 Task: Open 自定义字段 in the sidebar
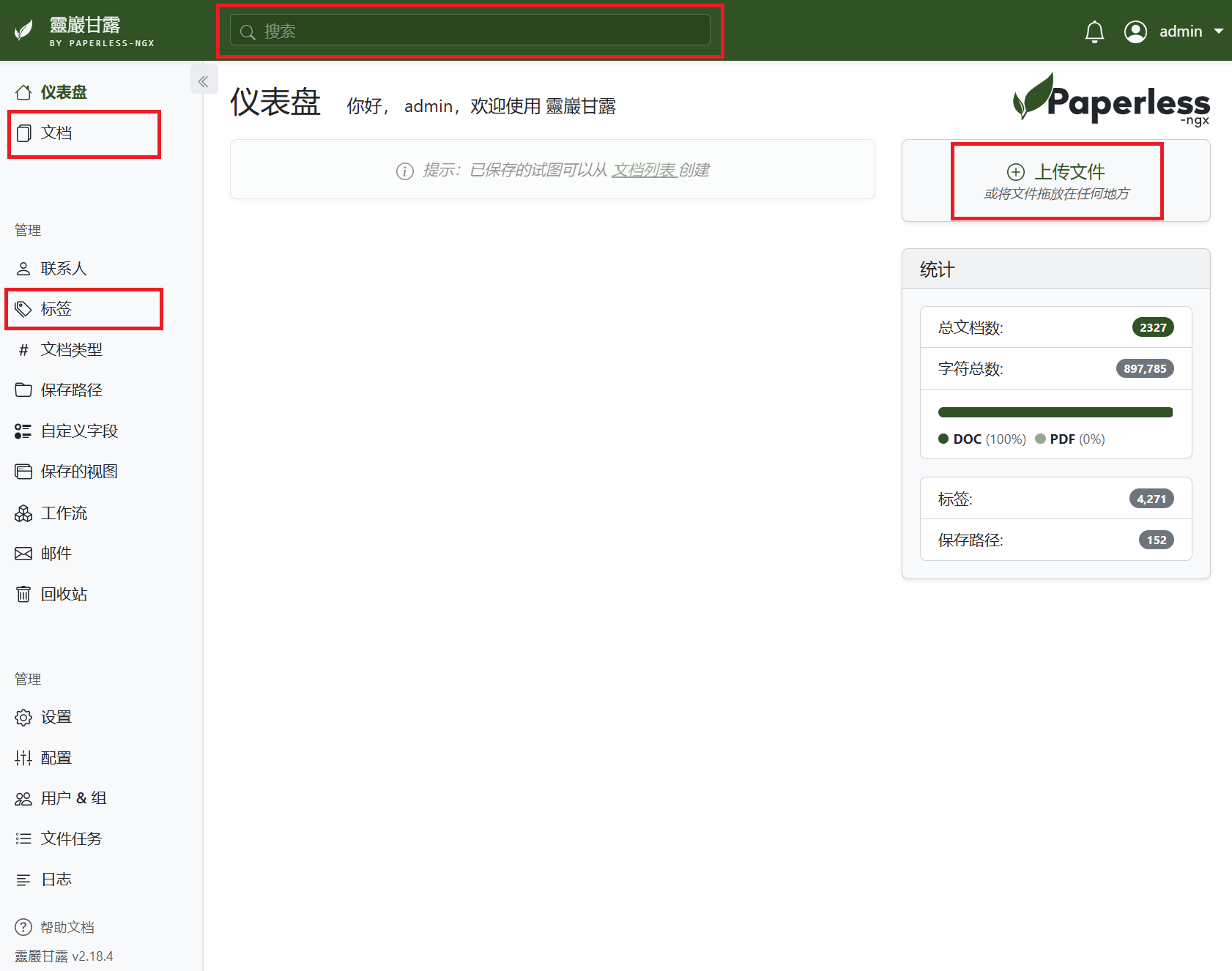(79, 431)
